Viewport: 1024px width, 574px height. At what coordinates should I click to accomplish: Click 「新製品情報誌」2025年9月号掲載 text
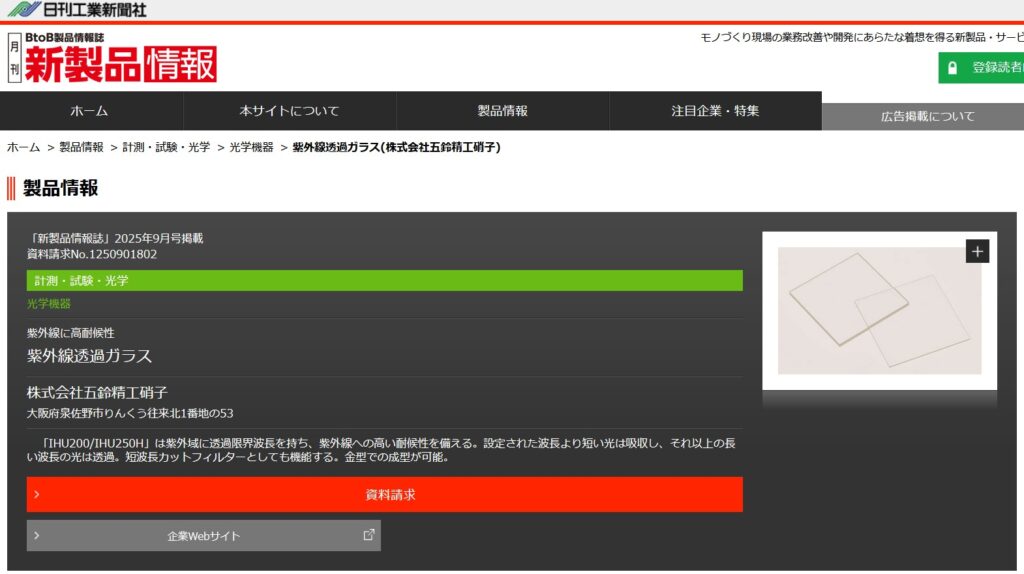[116, 238]
